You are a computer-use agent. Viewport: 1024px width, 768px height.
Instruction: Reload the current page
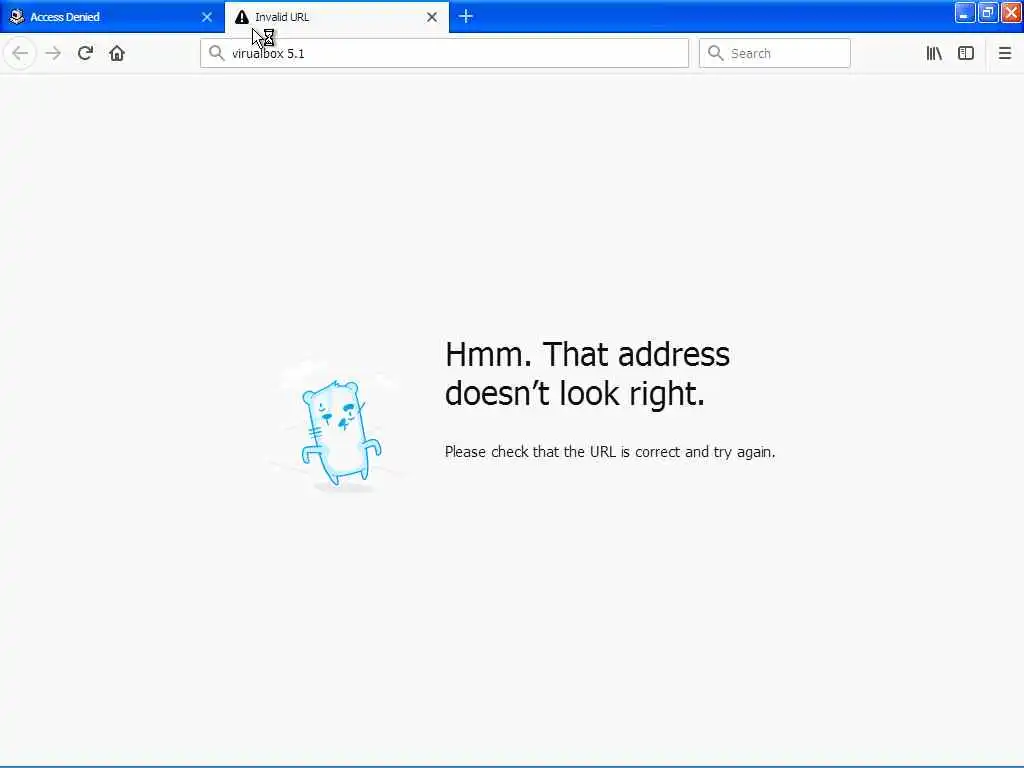(x=85, y=53)
